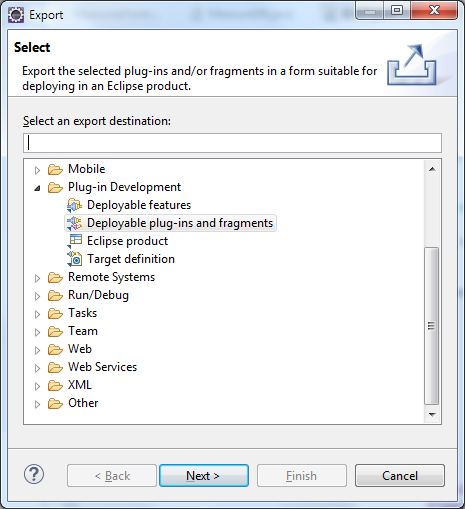Expand the Remote Systems node
Viewport: 466px width, 509px height.
tap(37, 278)
